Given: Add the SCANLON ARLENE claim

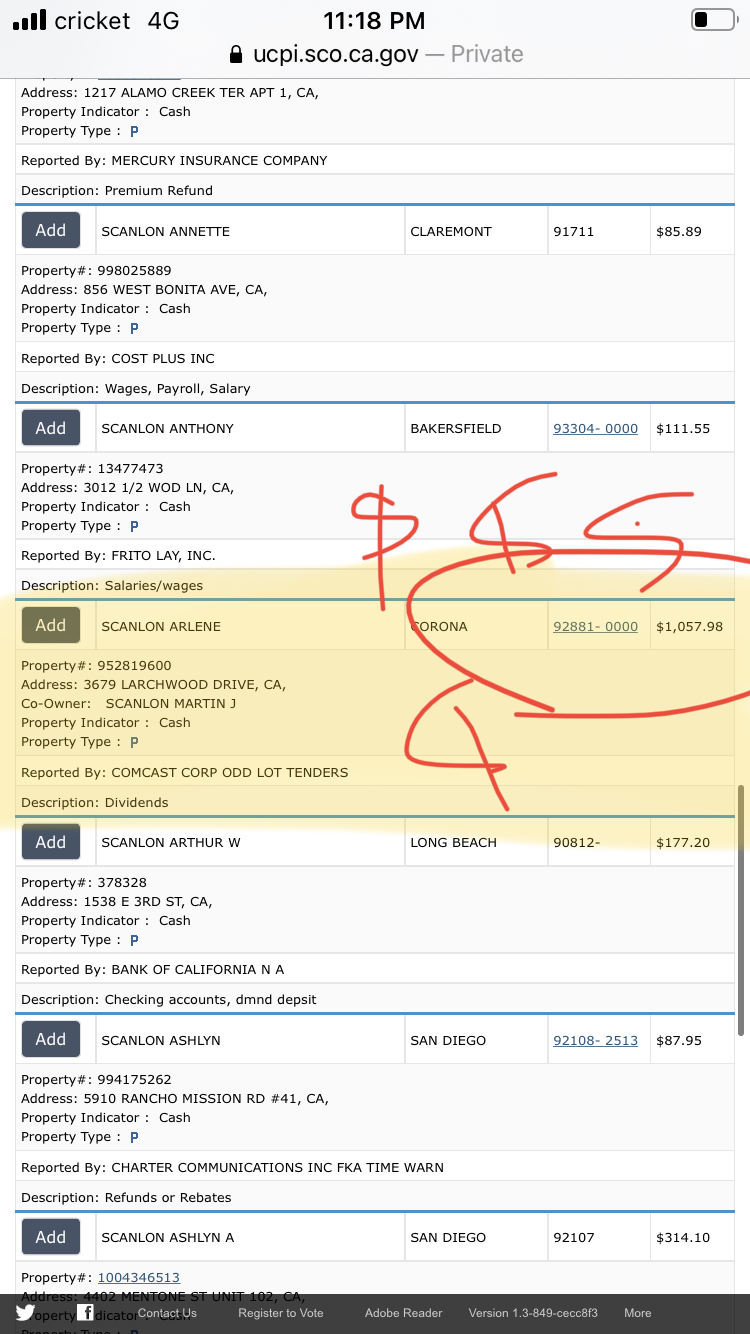Looking at the screenshot, I should pyautogui.click(x=51, y=625).
